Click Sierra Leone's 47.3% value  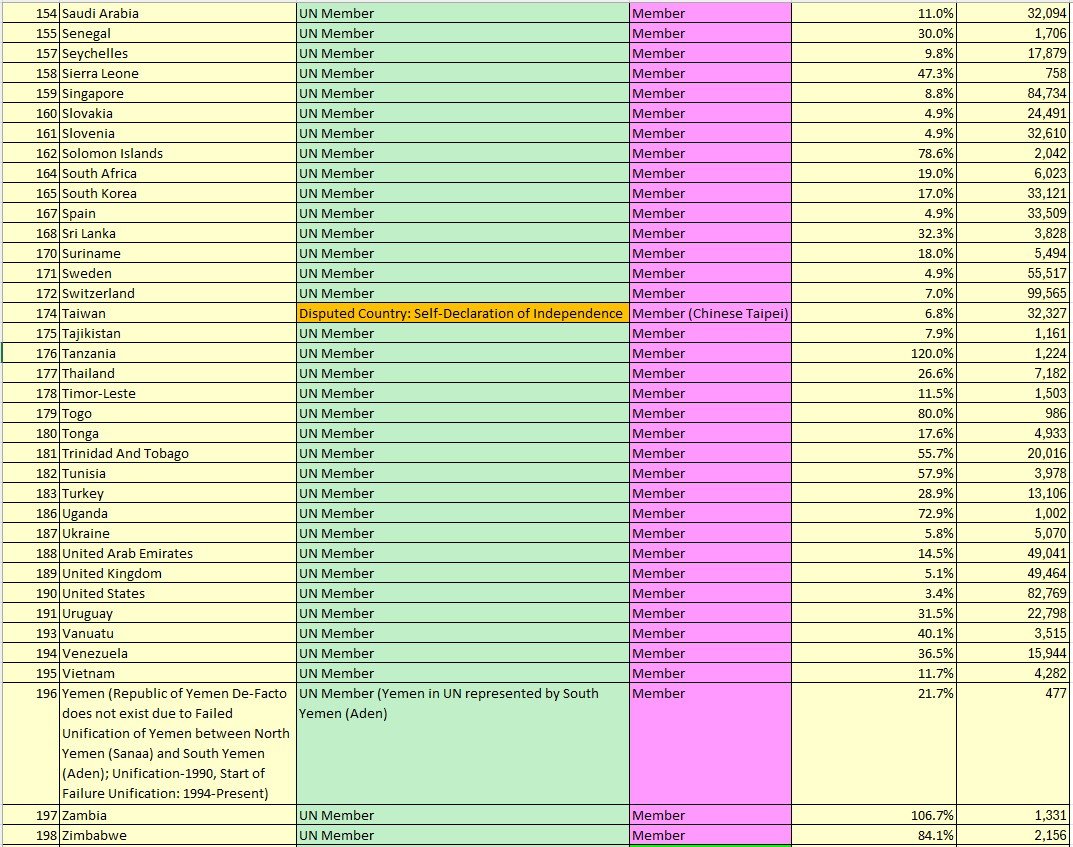click(x=873, y=73)
